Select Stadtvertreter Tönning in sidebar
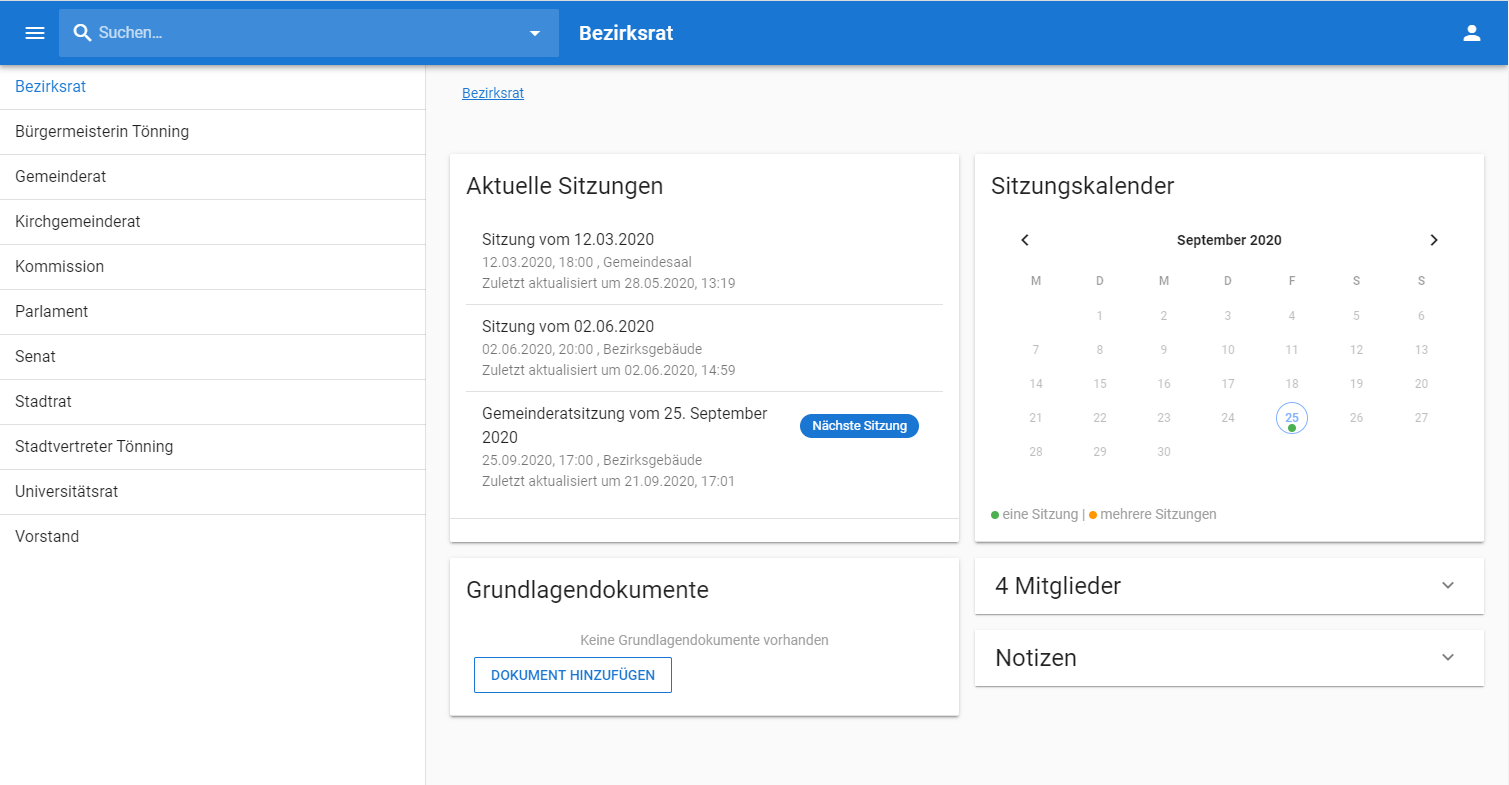 pyautogui.click(x=94, y=447)
